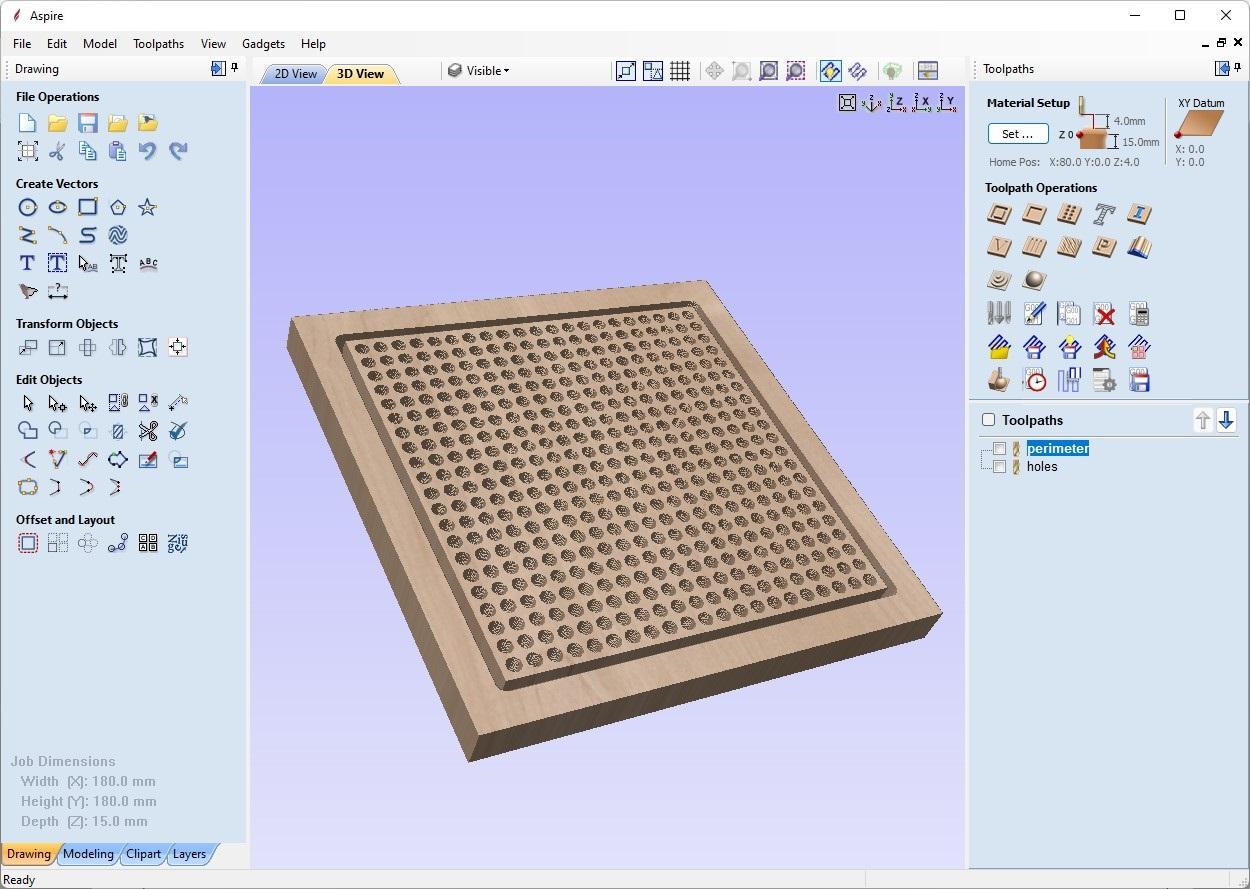Viewport: 1250px width, 889px height.
Task: Select the holes toolpath name
Action: tap(1042, 467)
